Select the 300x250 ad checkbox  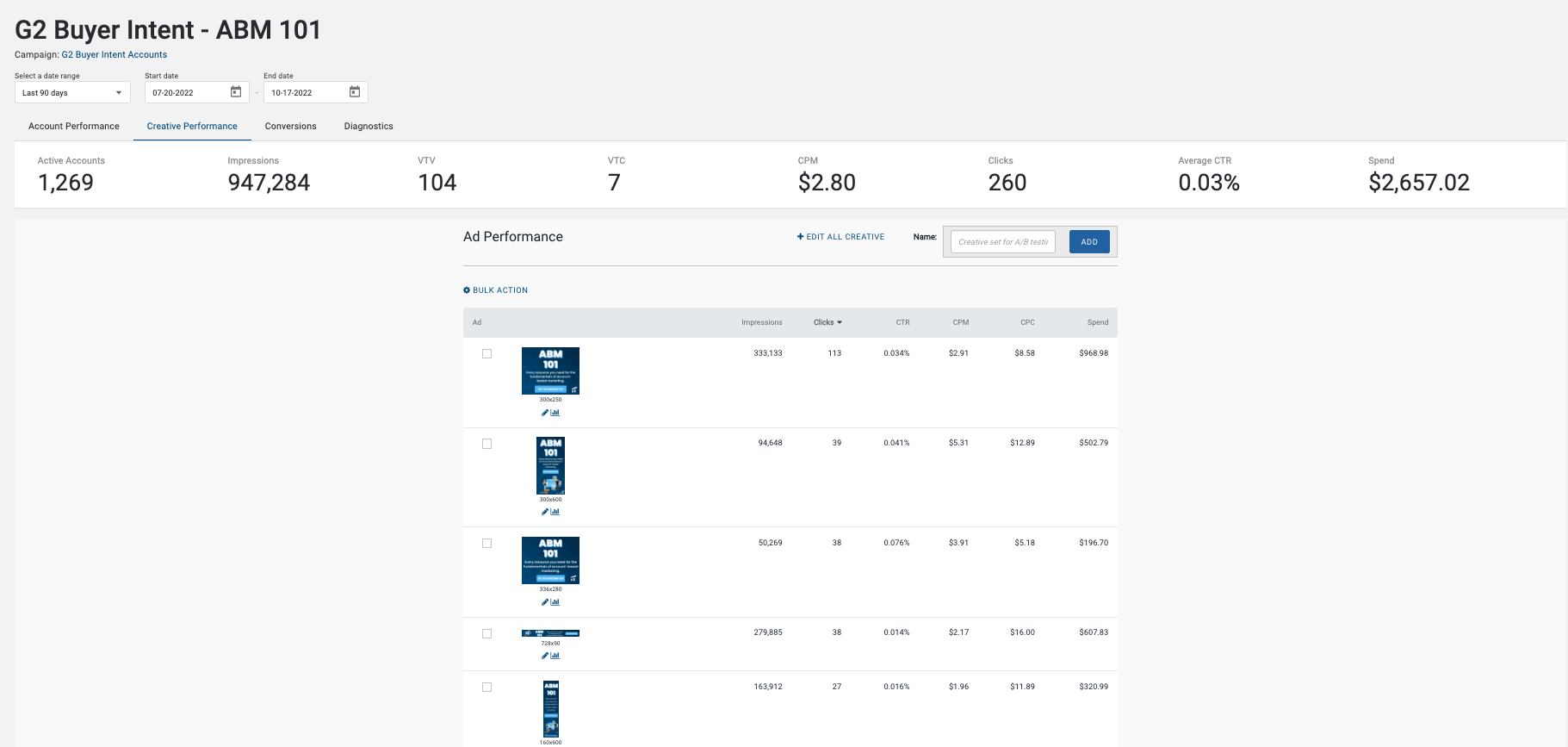[487, 354]
